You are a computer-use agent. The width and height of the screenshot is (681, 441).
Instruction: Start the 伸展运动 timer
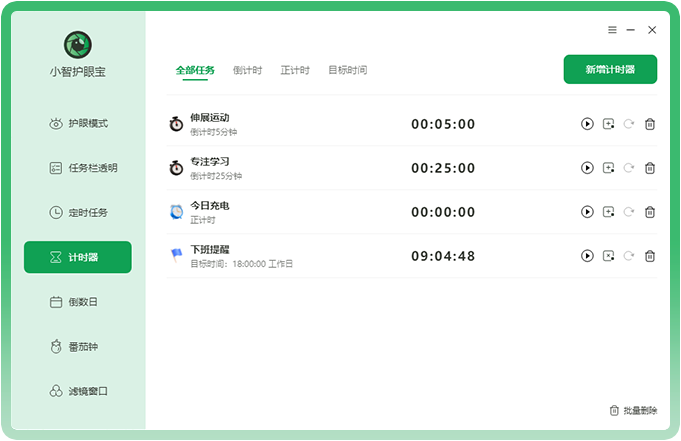pyautogui.click(x=587, y=124)
